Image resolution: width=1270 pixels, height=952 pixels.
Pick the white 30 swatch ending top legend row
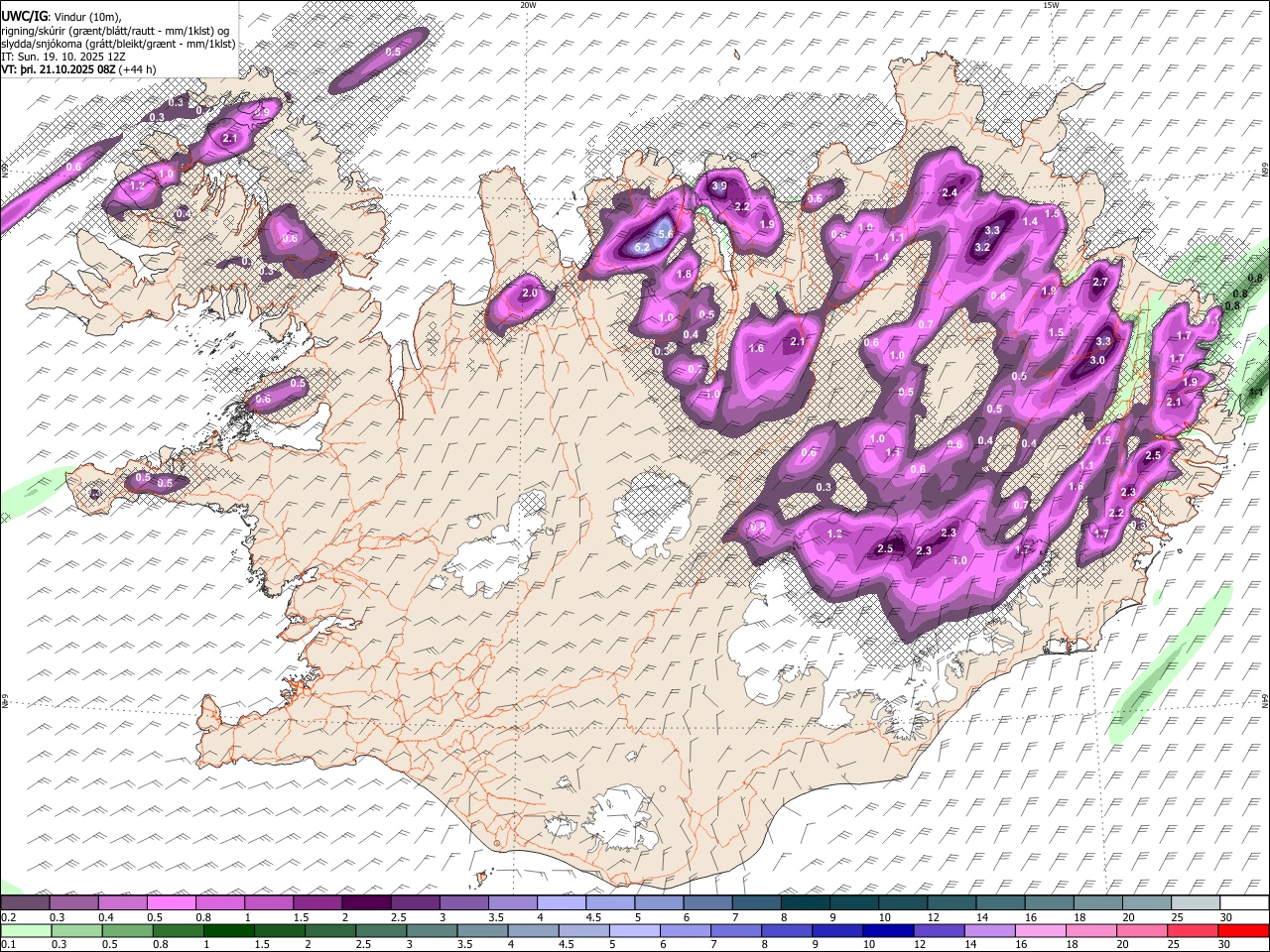click(x=1244, y=903)
